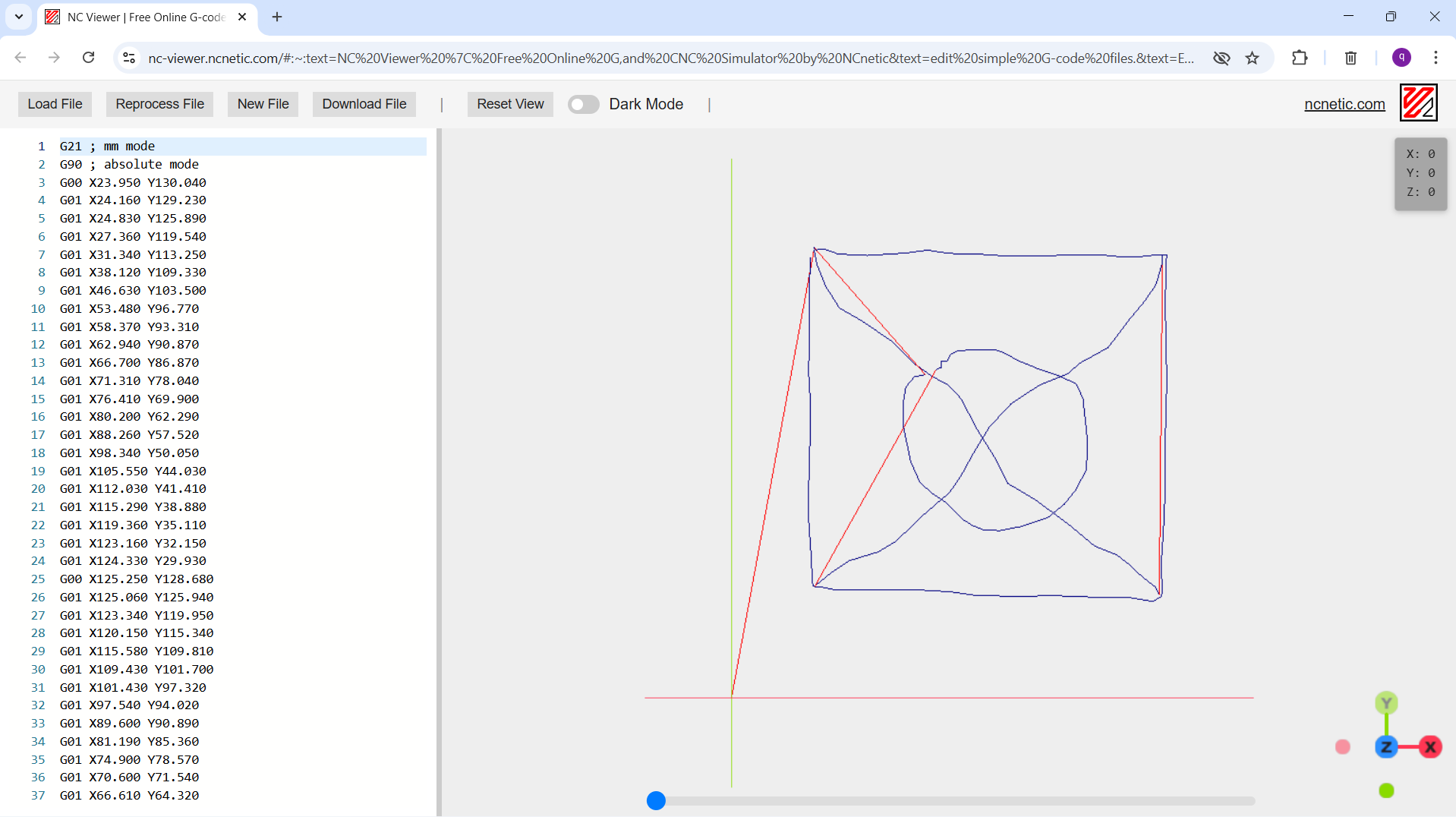This screenshot has width=1456, height=817.
Task: Click the trash icon in the browser toolbar
Action: 1350,58
